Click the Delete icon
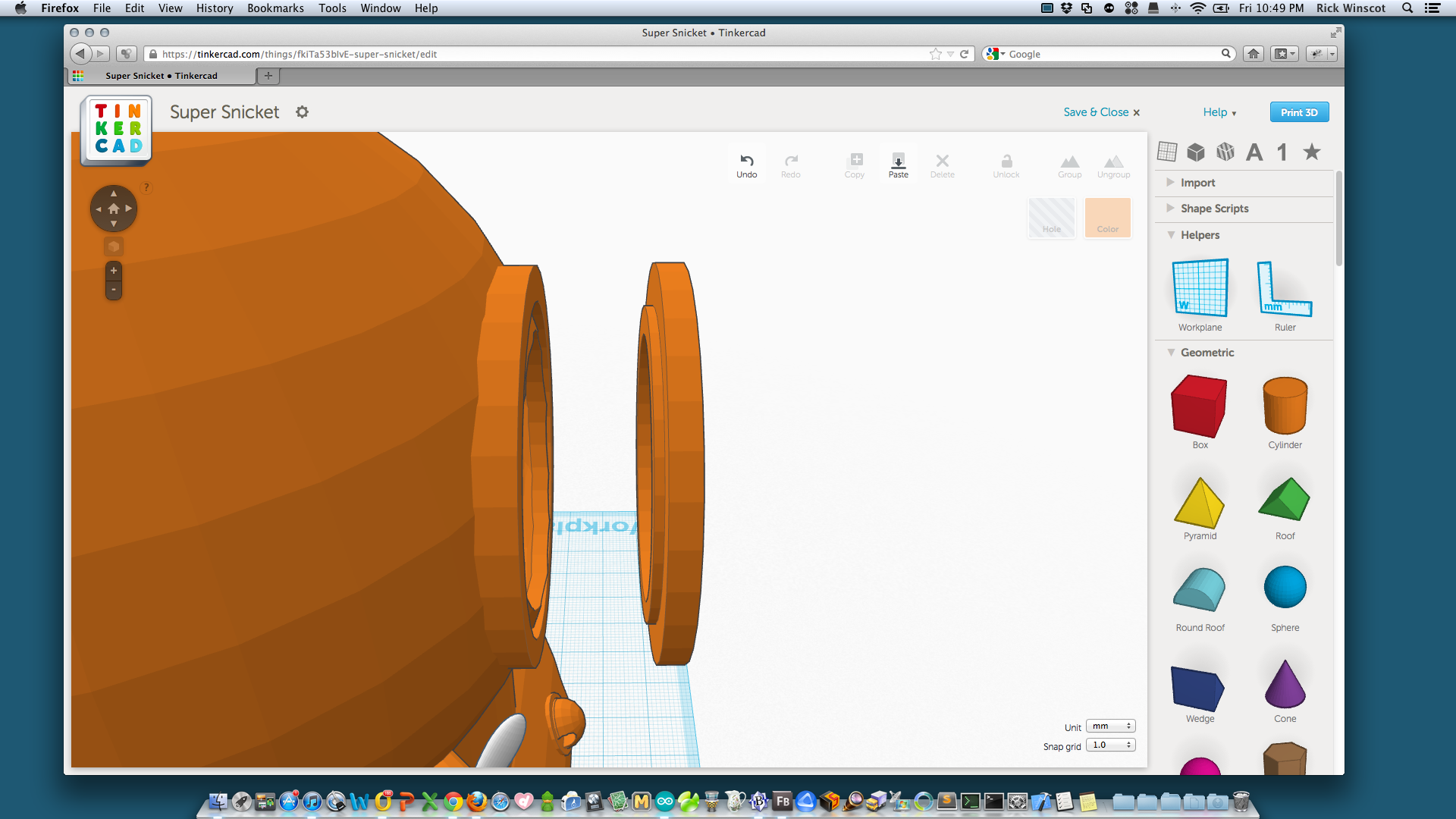The image size is (1456, 819). (x=943, y=161)
